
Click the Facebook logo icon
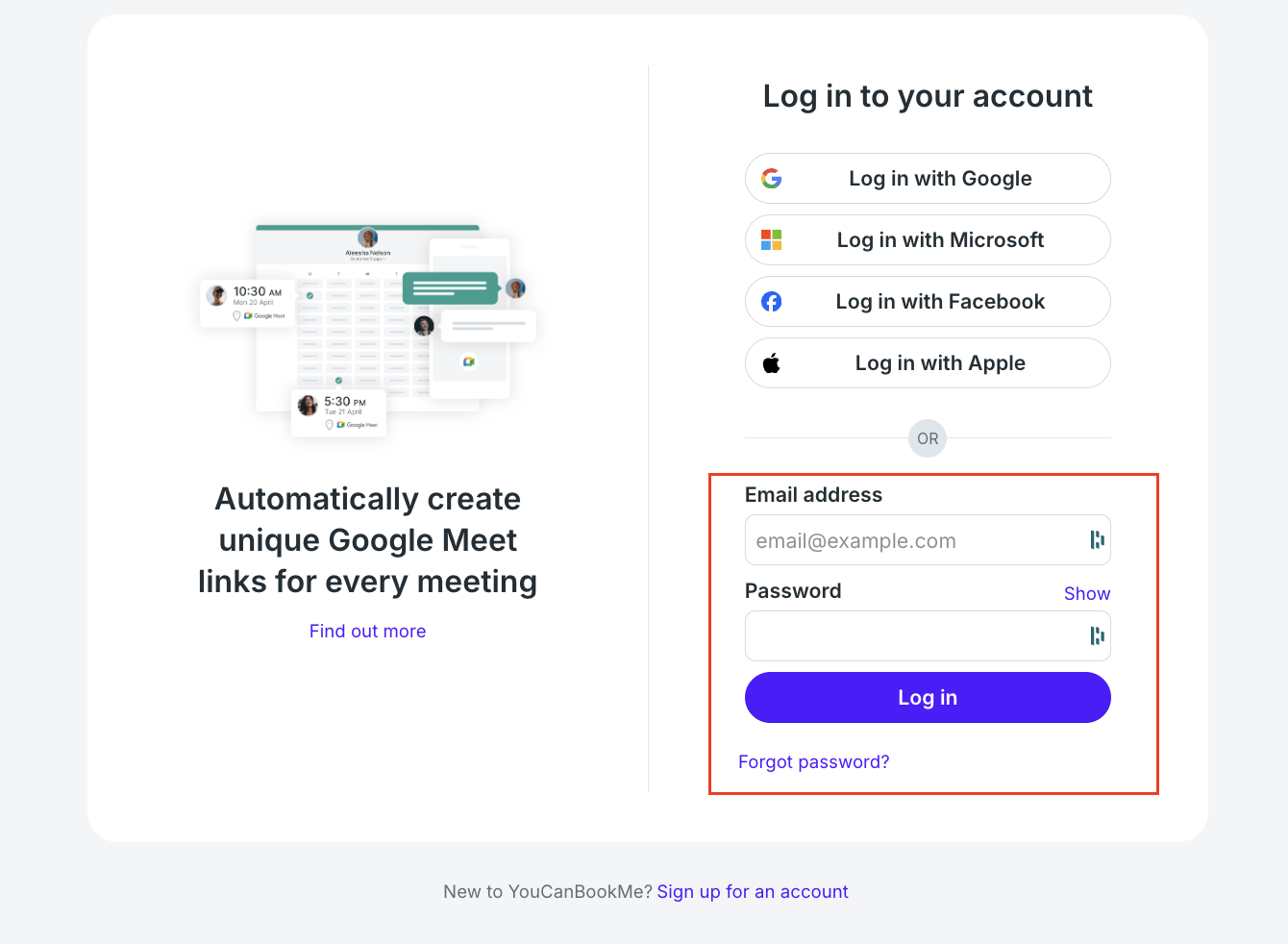771,302
